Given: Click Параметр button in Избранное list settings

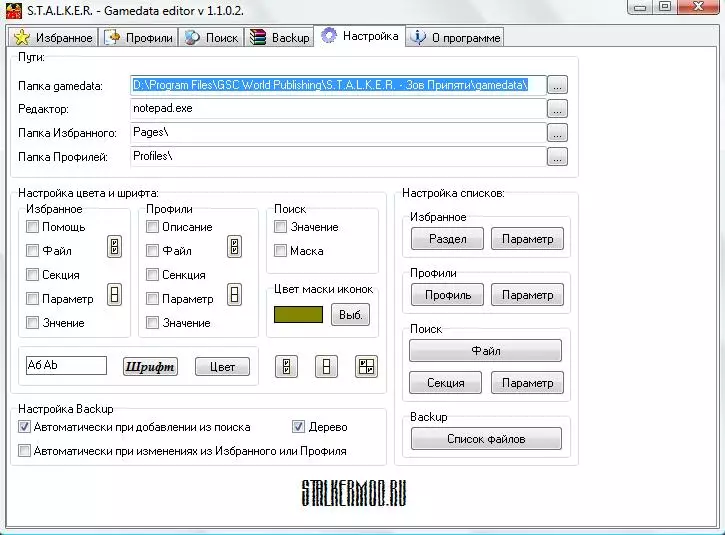Looking at the screenshot, I should point(528,239).
